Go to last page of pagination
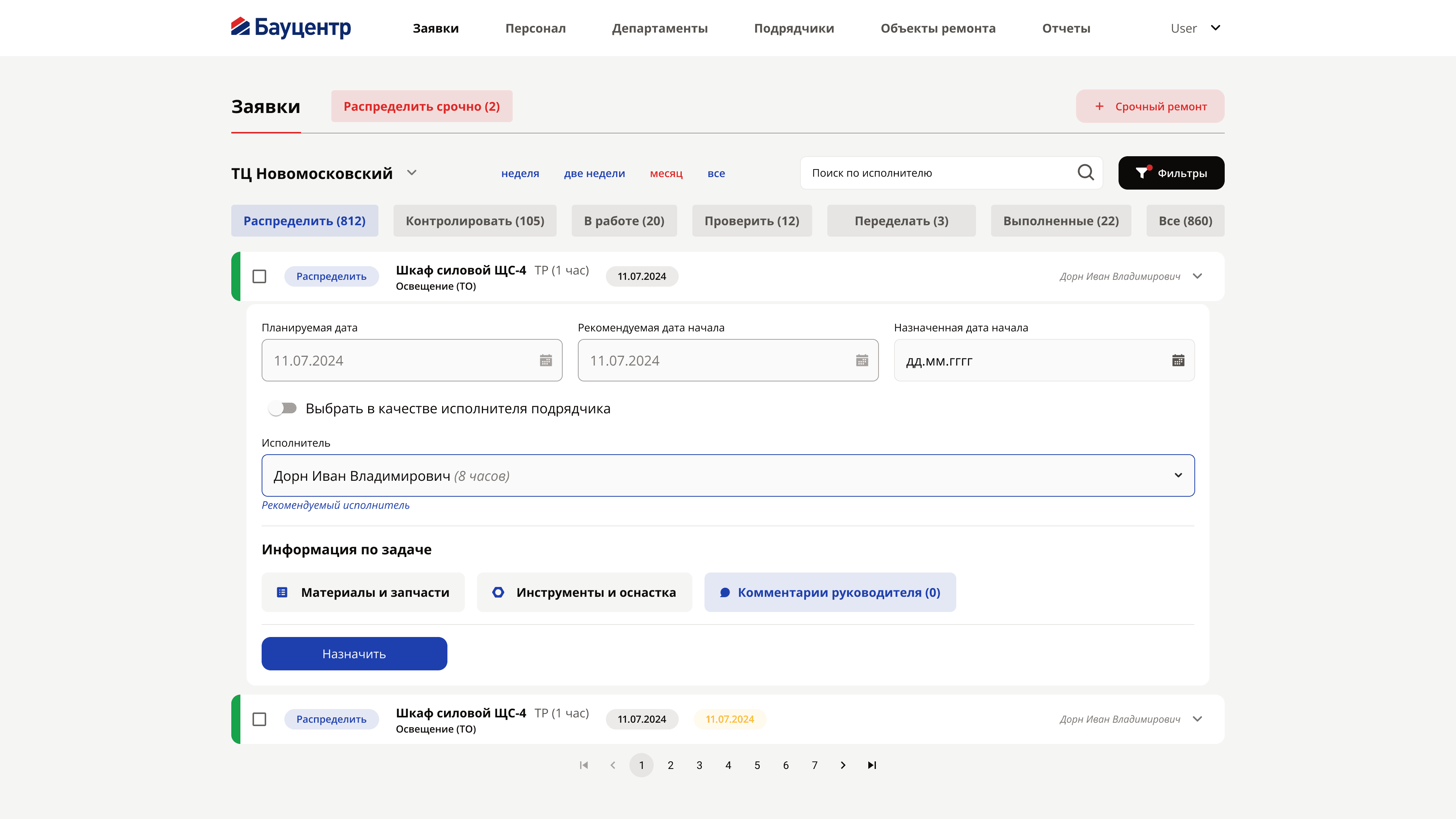 point(872,765)
